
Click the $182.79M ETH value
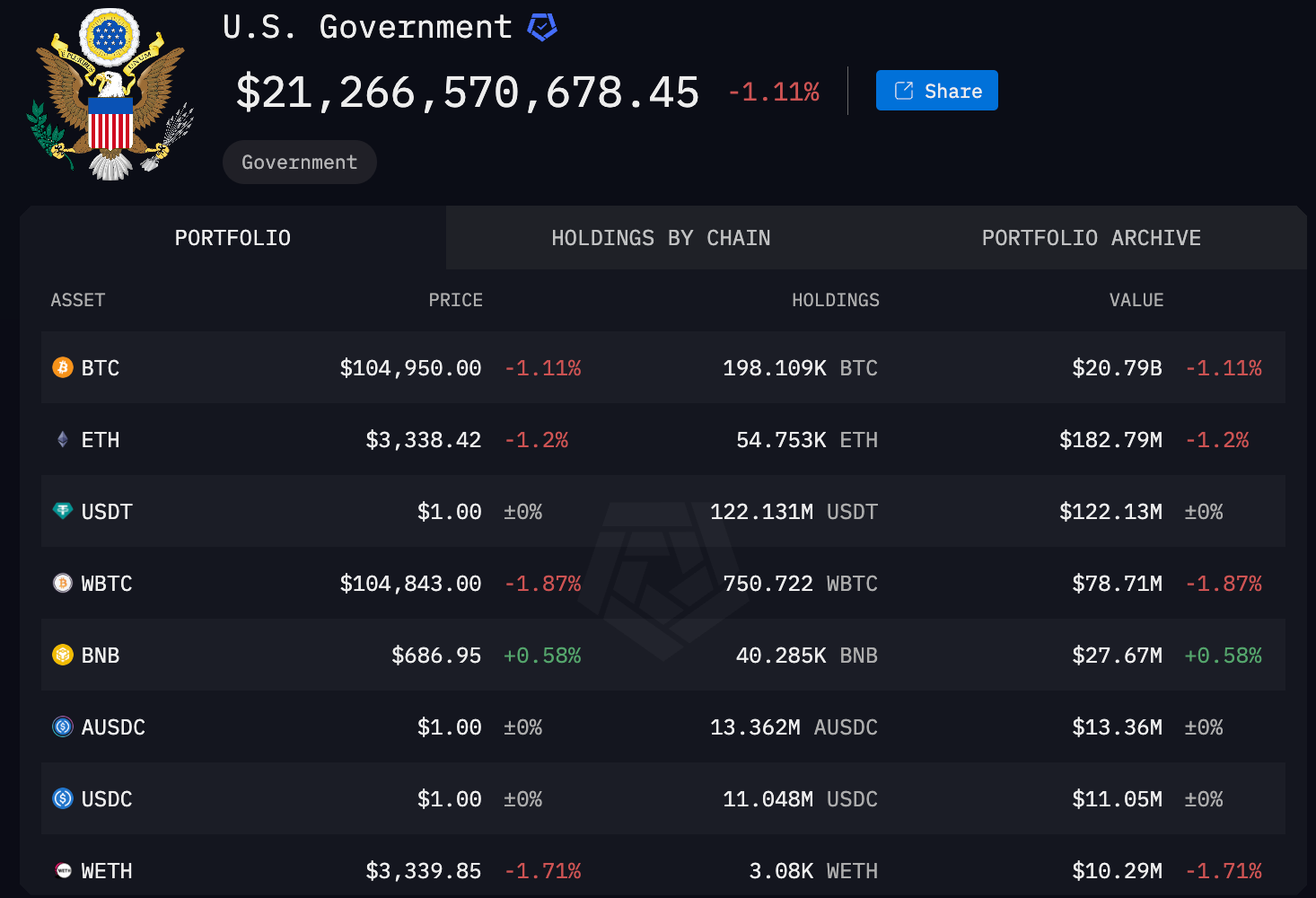pyautogui.click(x=1111, y=440)
